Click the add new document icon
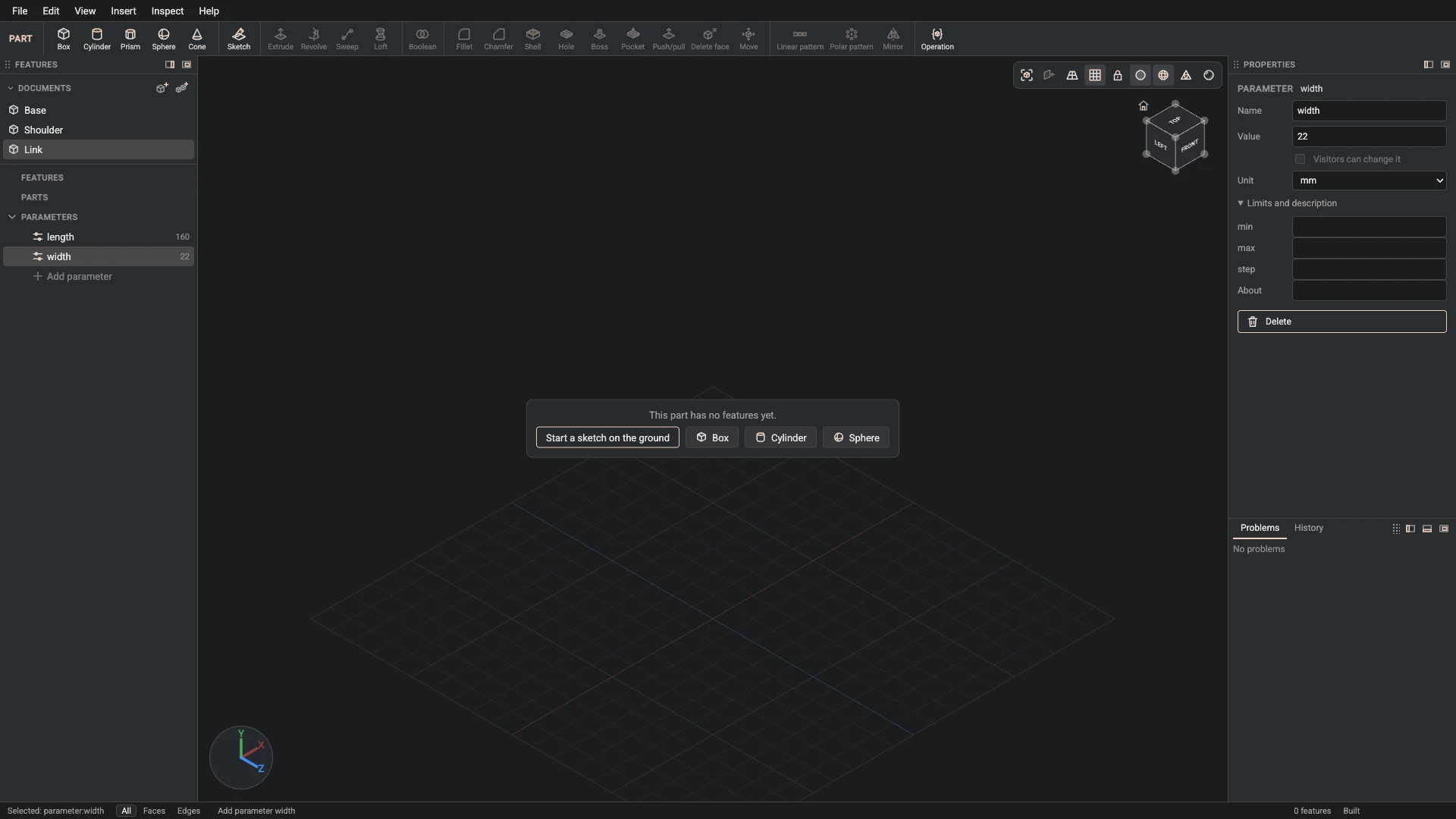This screenshot has height=819, width=1456. coord(162,88)
